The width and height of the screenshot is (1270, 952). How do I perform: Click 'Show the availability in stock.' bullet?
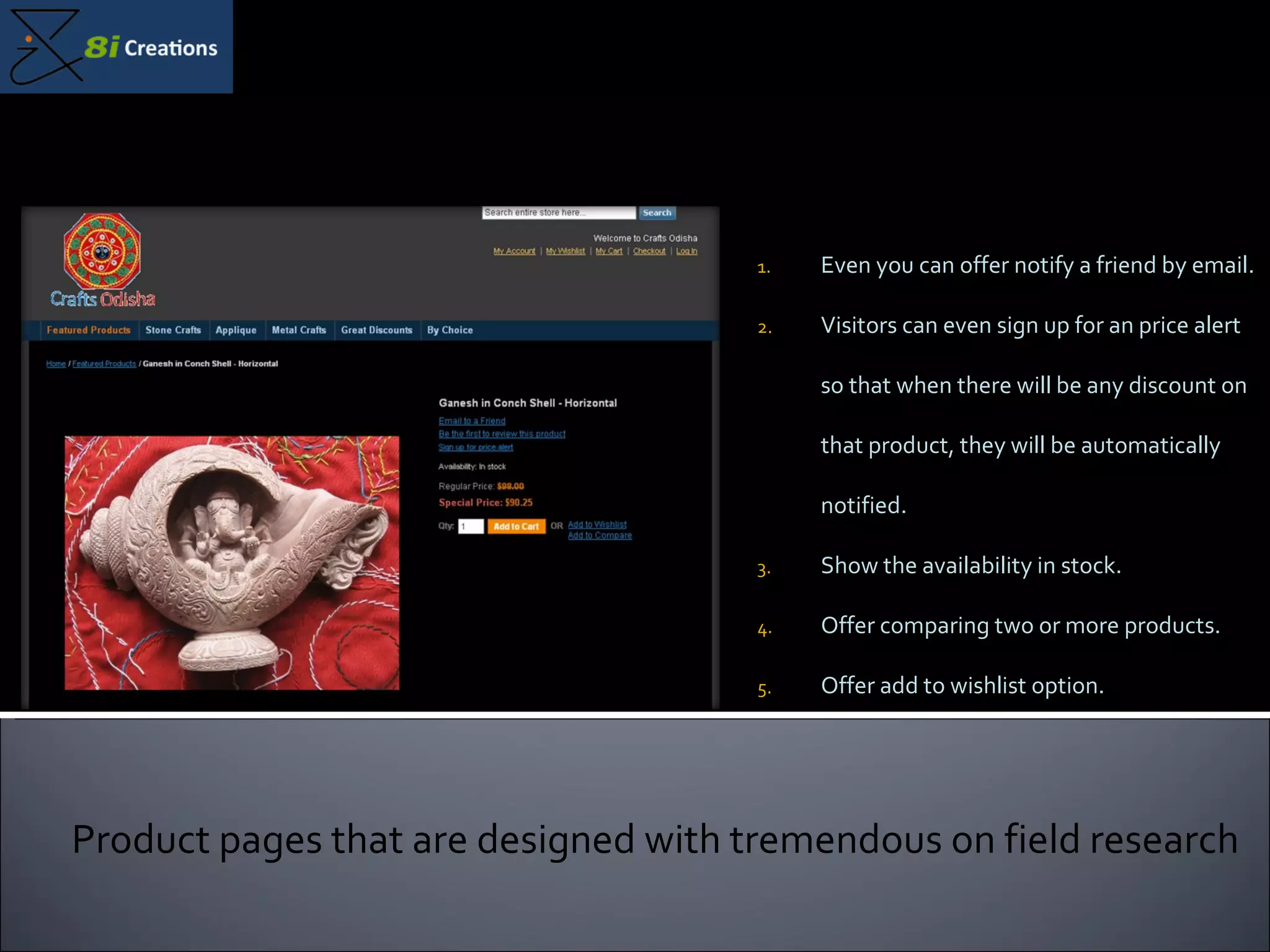click(x=970, y=566)
